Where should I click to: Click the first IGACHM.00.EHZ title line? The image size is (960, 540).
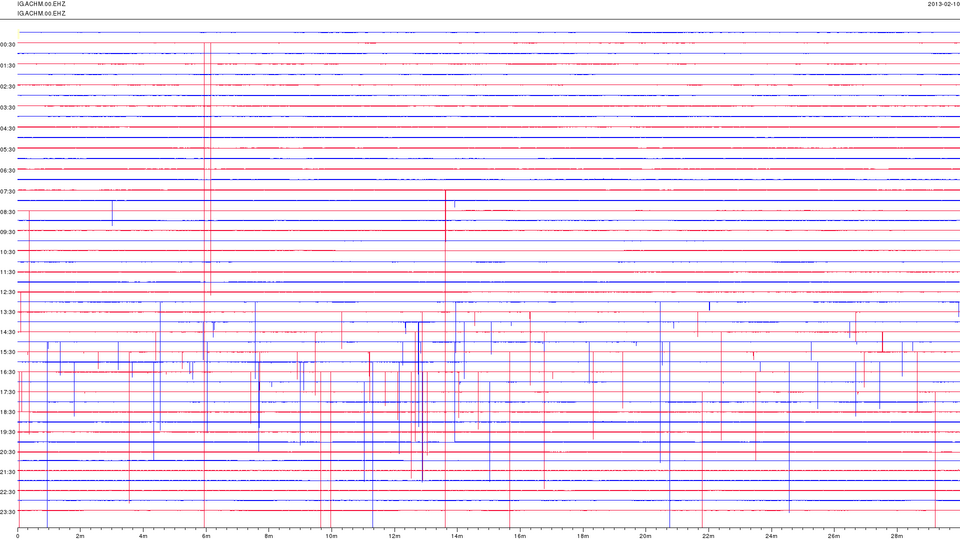[42, 4]
